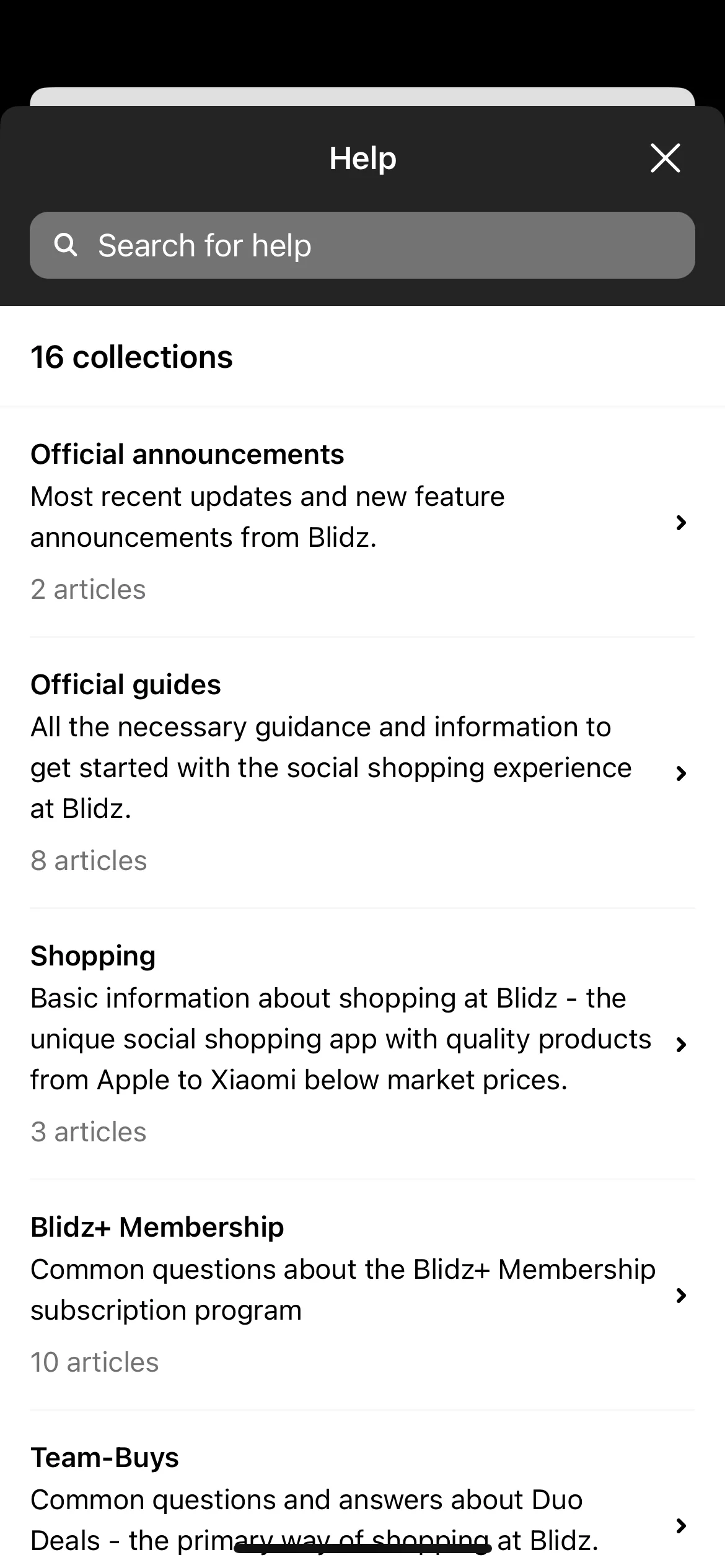Image resolution: width=725 pixels, height=1568 pixels.
Task: Tap the chevron next to Shopping
Action: click(x=681, y=1044)
